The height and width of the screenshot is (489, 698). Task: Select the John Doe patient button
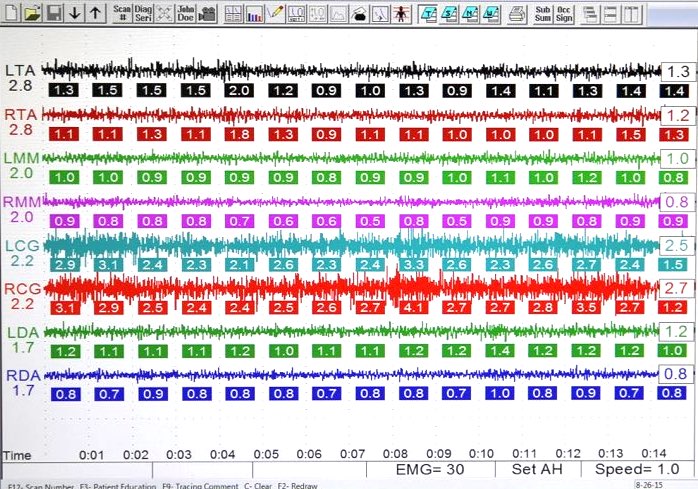(x=183, y=13)
